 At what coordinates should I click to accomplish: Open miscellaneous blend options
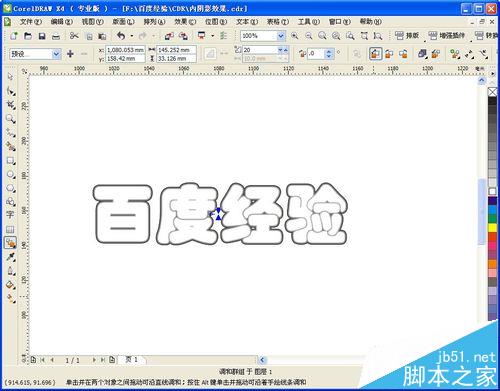pos(455,54)
